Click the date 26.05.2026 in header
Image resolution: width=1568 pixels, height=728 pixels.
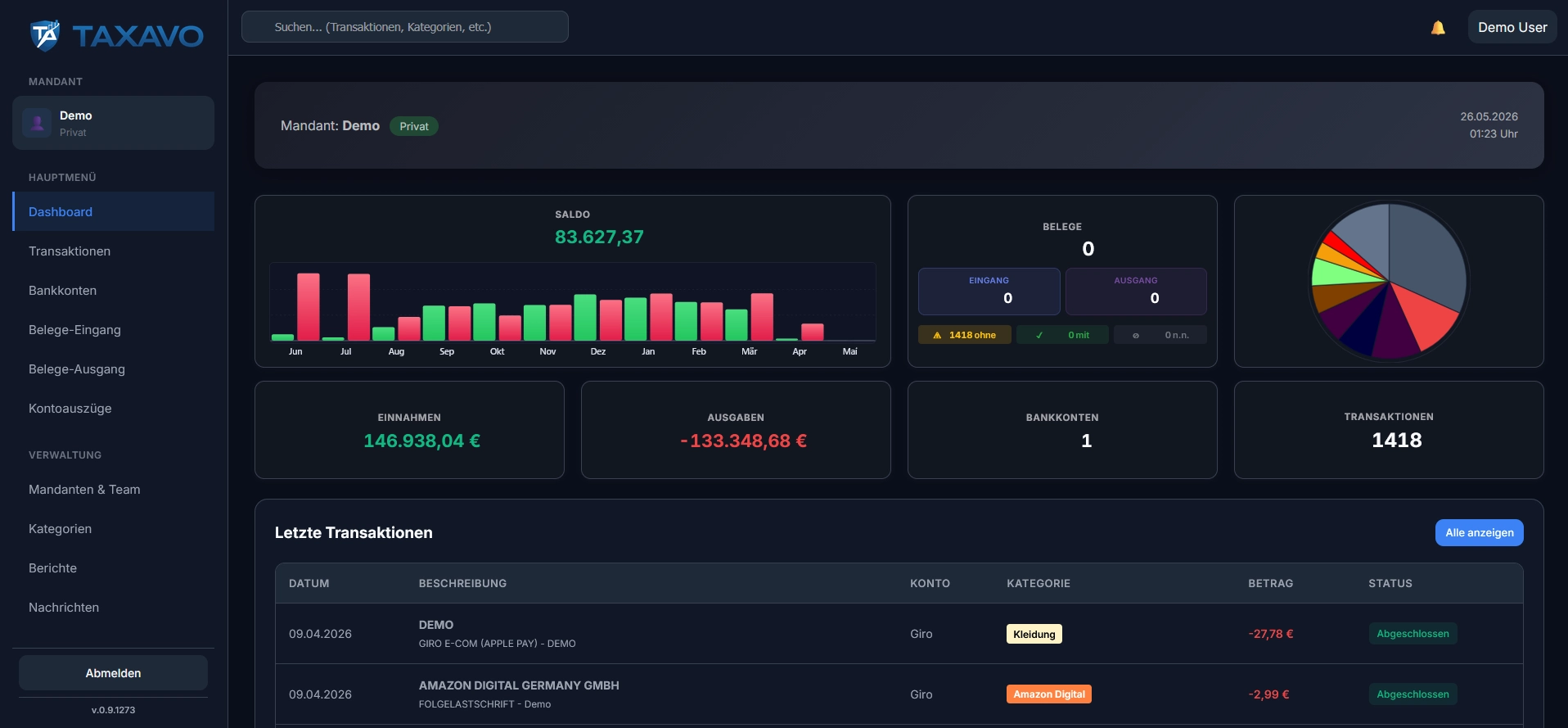[1489, 117]
